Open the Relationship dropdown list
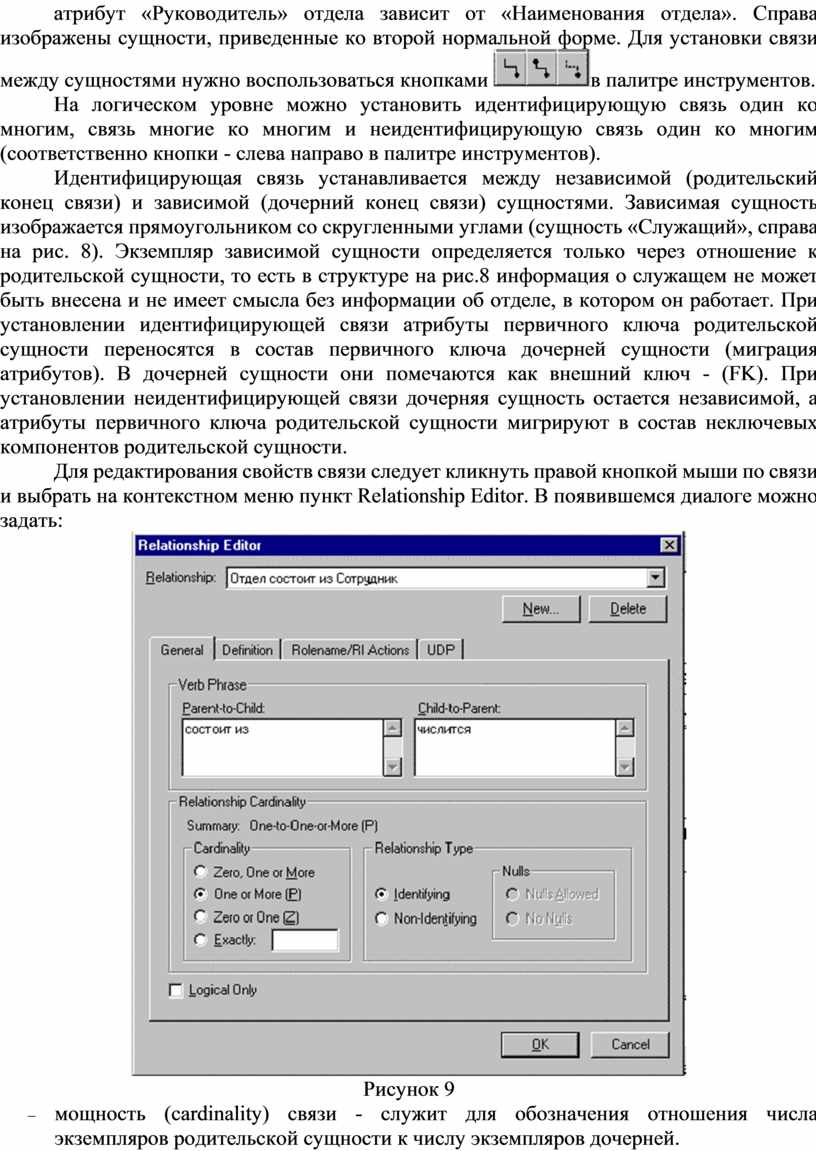Image resolution: width=816 pixels, height=1151 pixels. (x=656, y=578)
